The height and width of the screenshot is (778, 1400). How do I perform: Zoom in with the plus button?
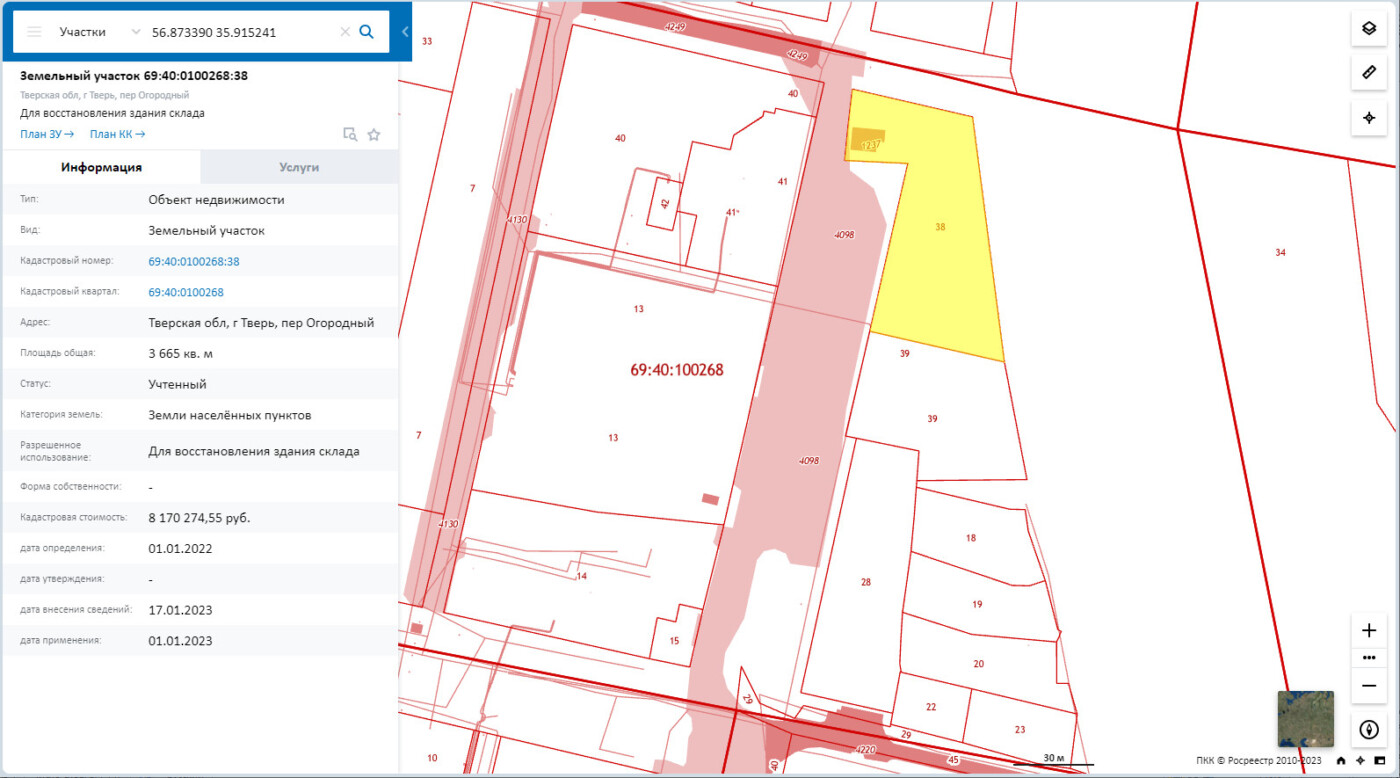tap(1369, 631)
